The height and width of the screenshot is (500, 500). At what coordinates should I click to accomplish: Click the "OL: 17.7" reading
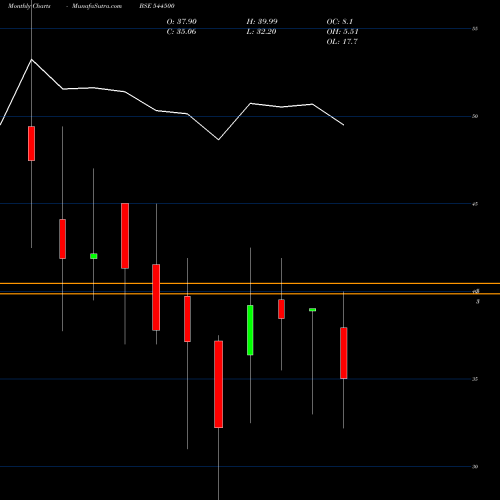pyautogui.click(x=342, y=42)
